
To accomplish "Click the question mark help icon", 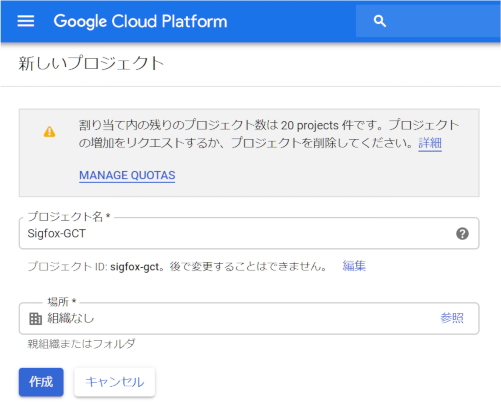I will tap(462, 233).
